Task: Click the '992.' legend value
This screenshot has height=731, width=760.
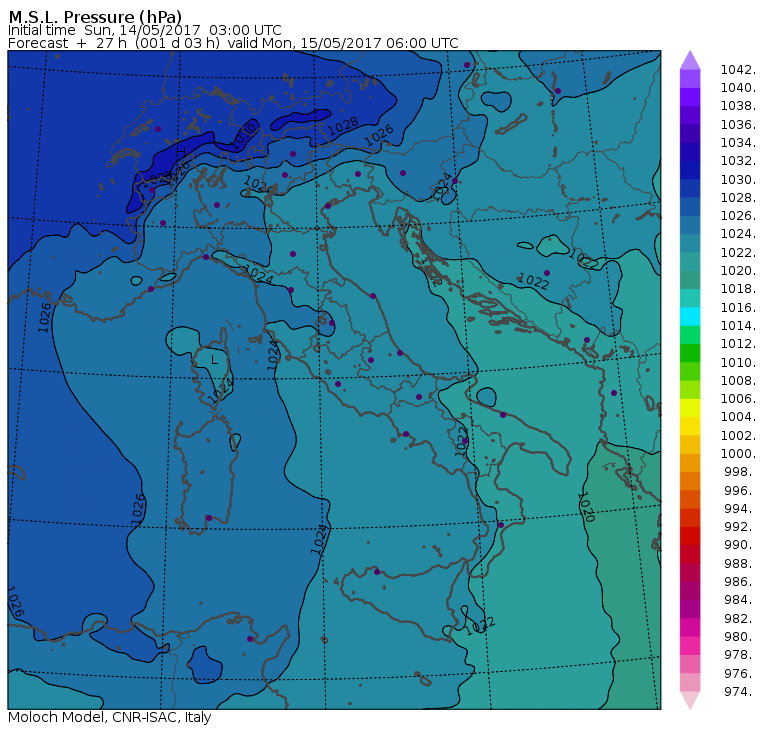Action: (x=740, y=527)
